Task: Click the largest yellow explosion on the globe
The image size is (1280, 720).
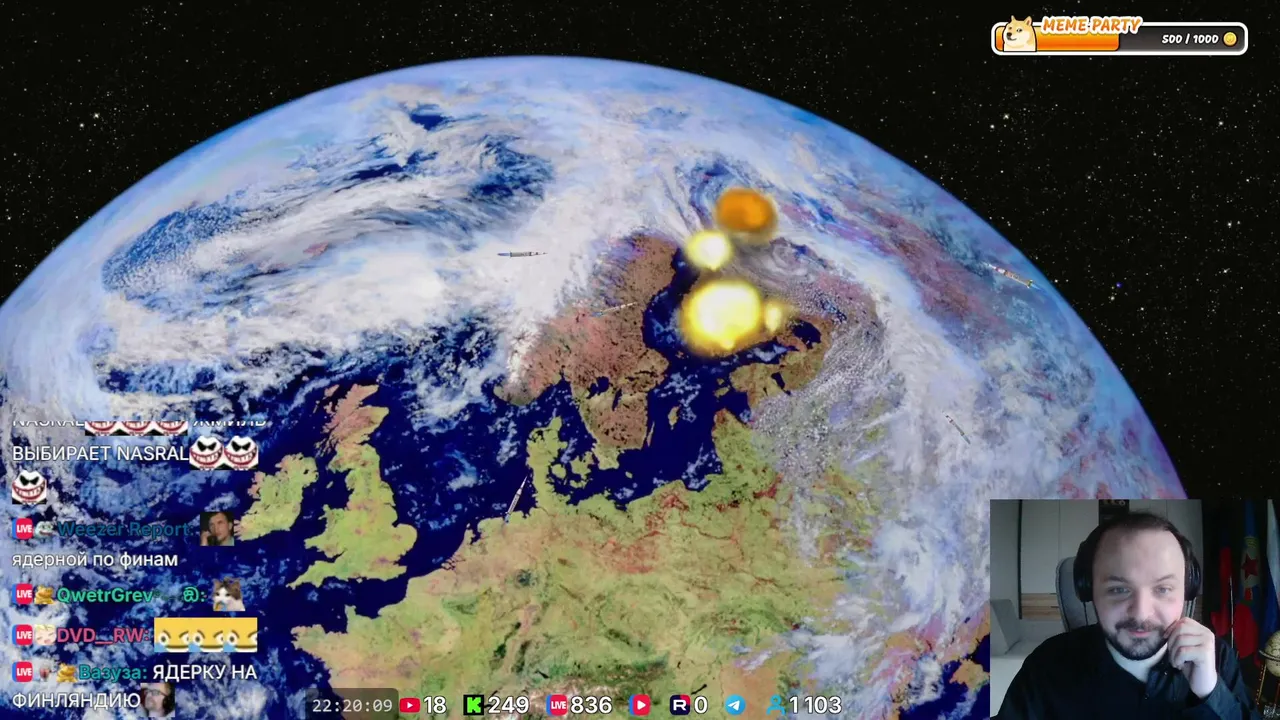Action: click(723, 314)
